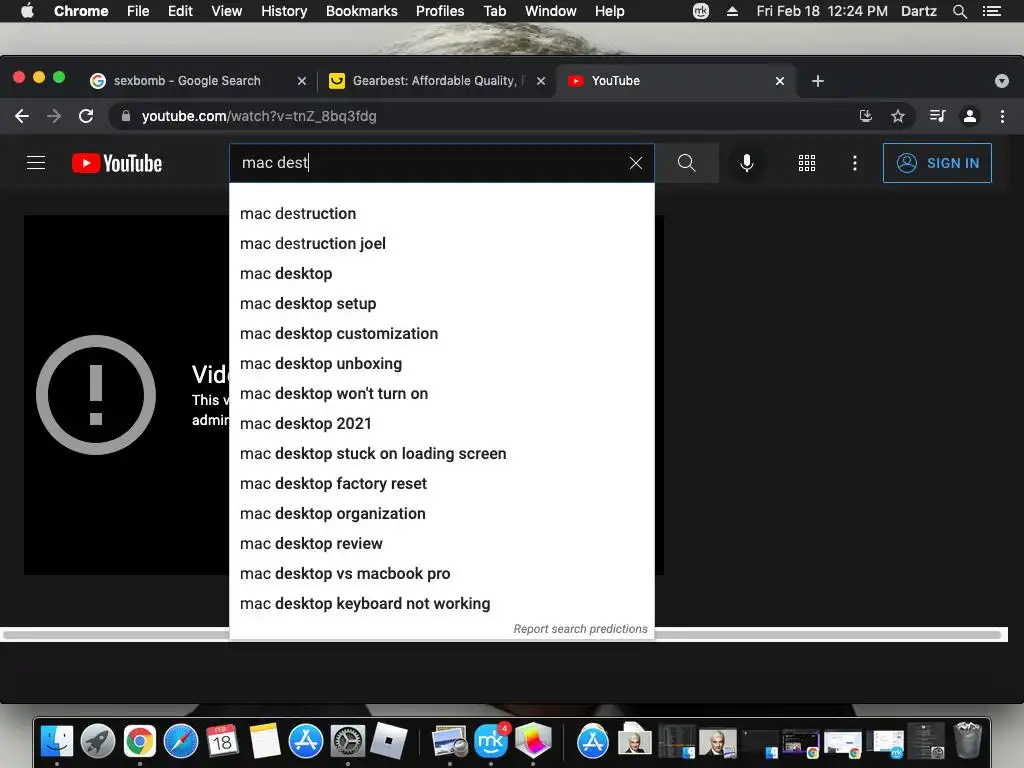This screenshot has height=768, width=1024.
Task: Open the Profiles menu
Action: 440,11
